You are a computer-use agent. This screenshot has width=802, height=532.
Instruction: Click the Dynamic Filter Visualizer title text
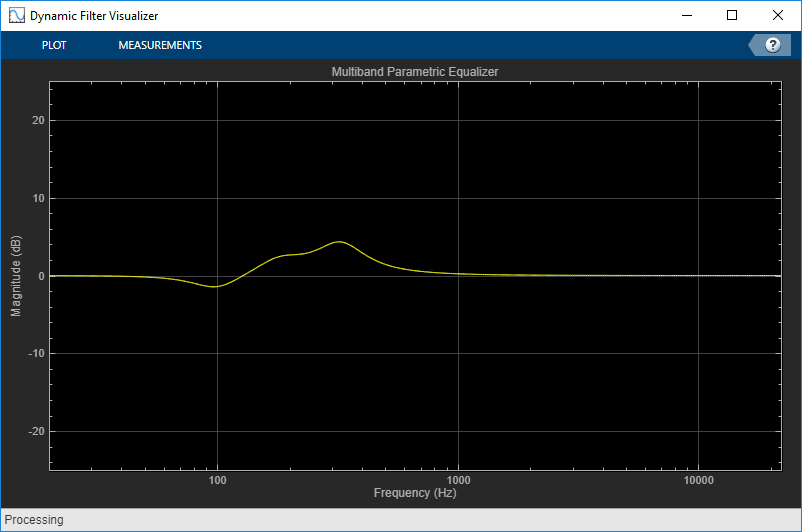[x=94, y=16]
